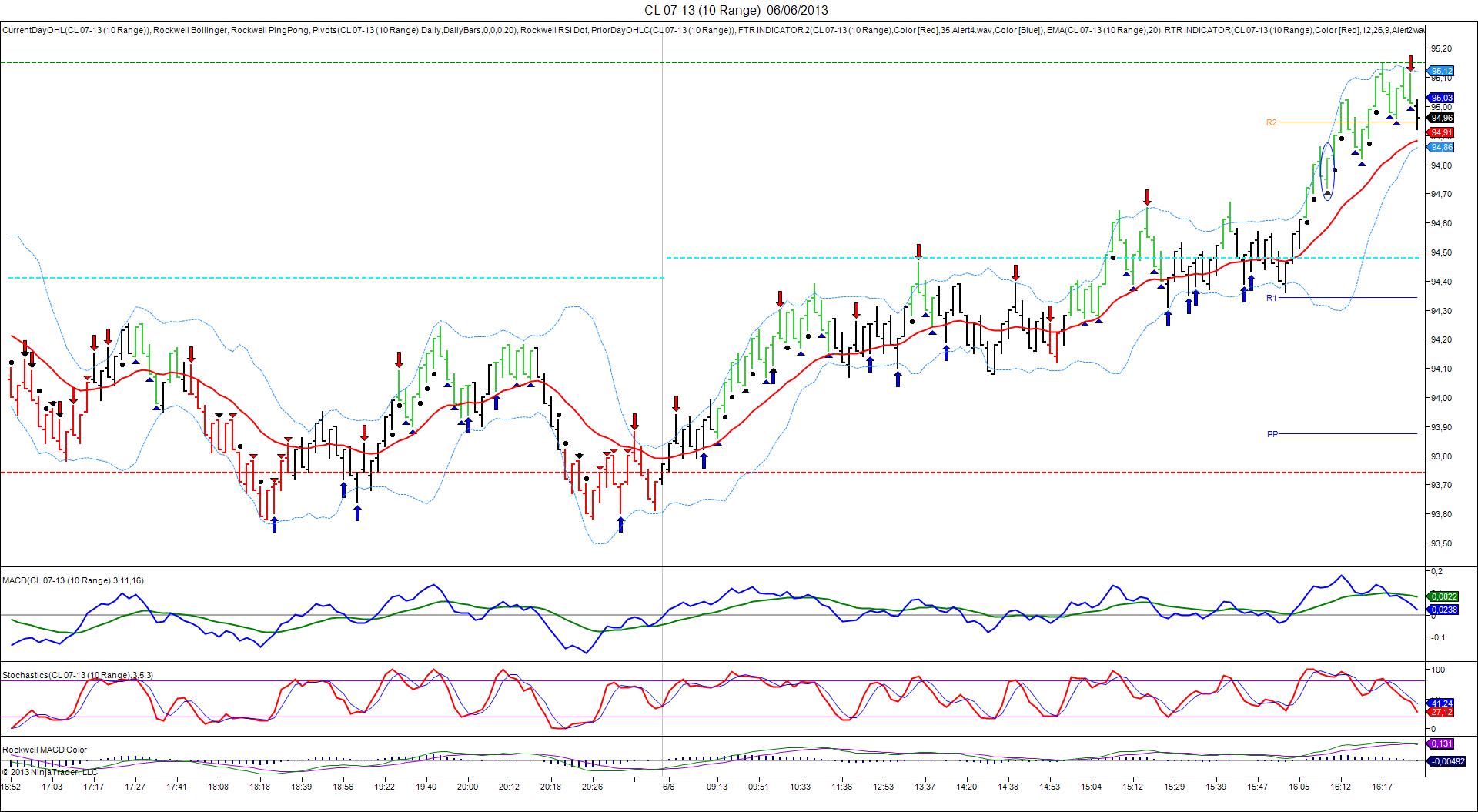1478x812 pixels.
Task: Click the 94,96 black last price marker
Action: pyautogui.click(x=1441, y=118)
